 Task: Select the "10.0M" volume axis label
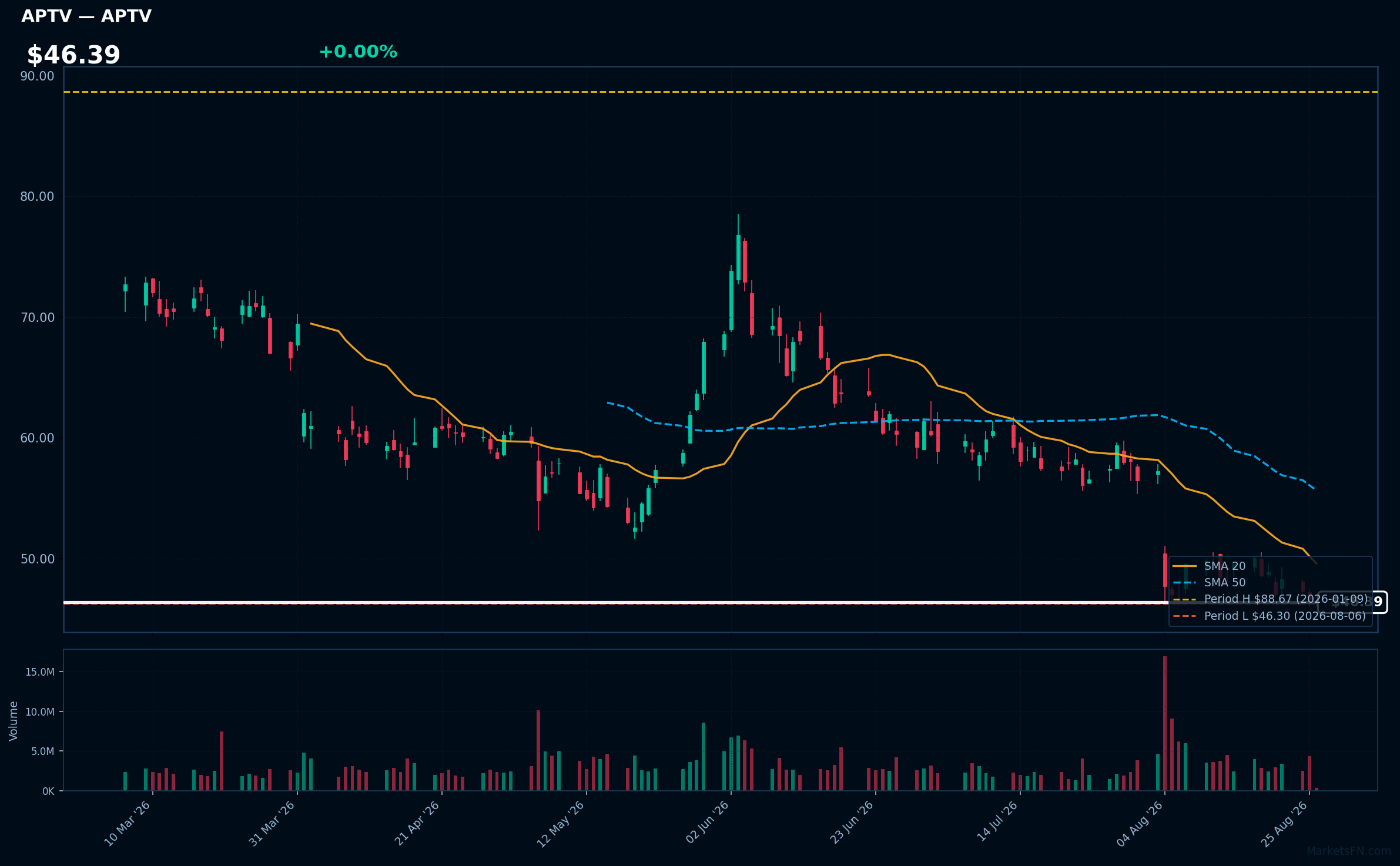(x=40, y=712)
